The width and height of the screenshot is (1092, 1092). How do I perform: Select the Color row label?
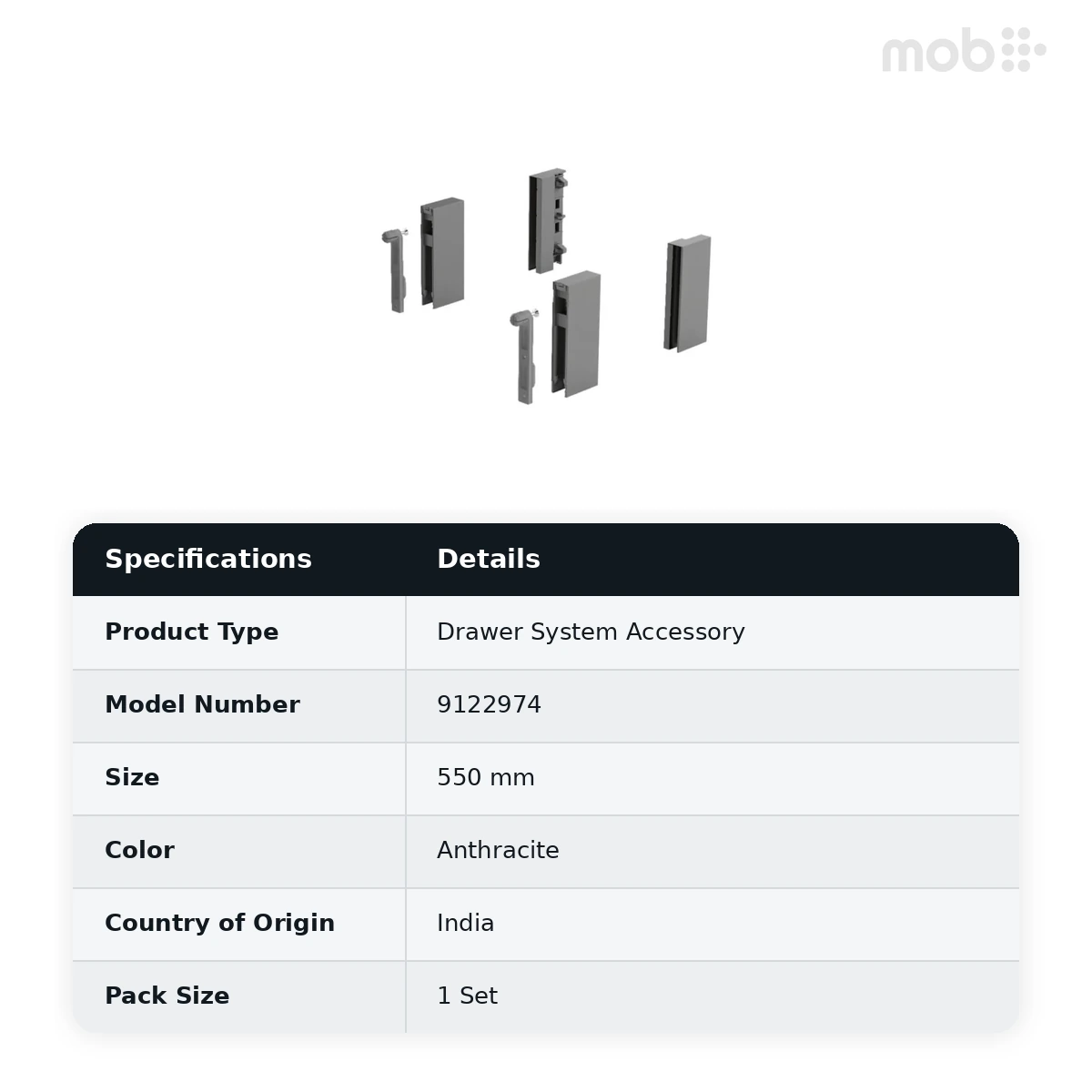[139, 850]
